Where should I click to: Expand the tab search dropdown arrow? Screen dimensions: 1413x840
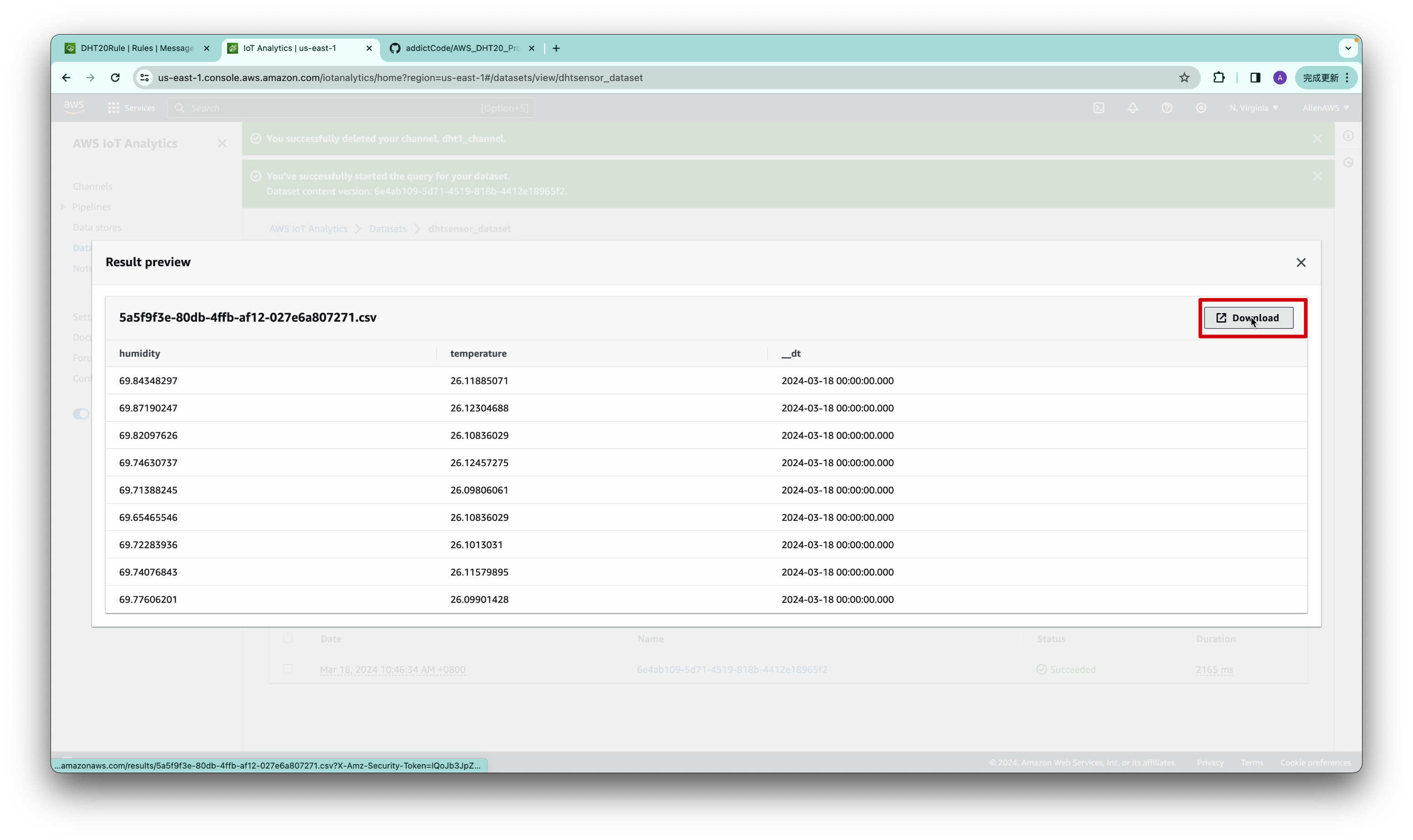1348,48
